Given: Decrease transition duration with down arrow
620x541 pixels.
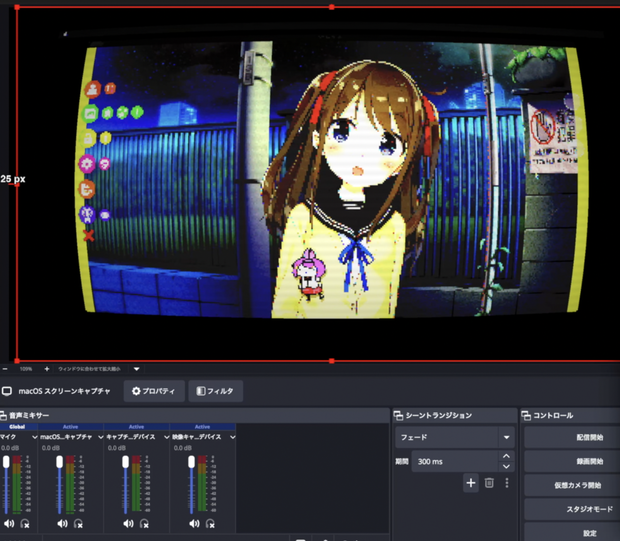Looking at the screenshot, I should click(506, 467).
